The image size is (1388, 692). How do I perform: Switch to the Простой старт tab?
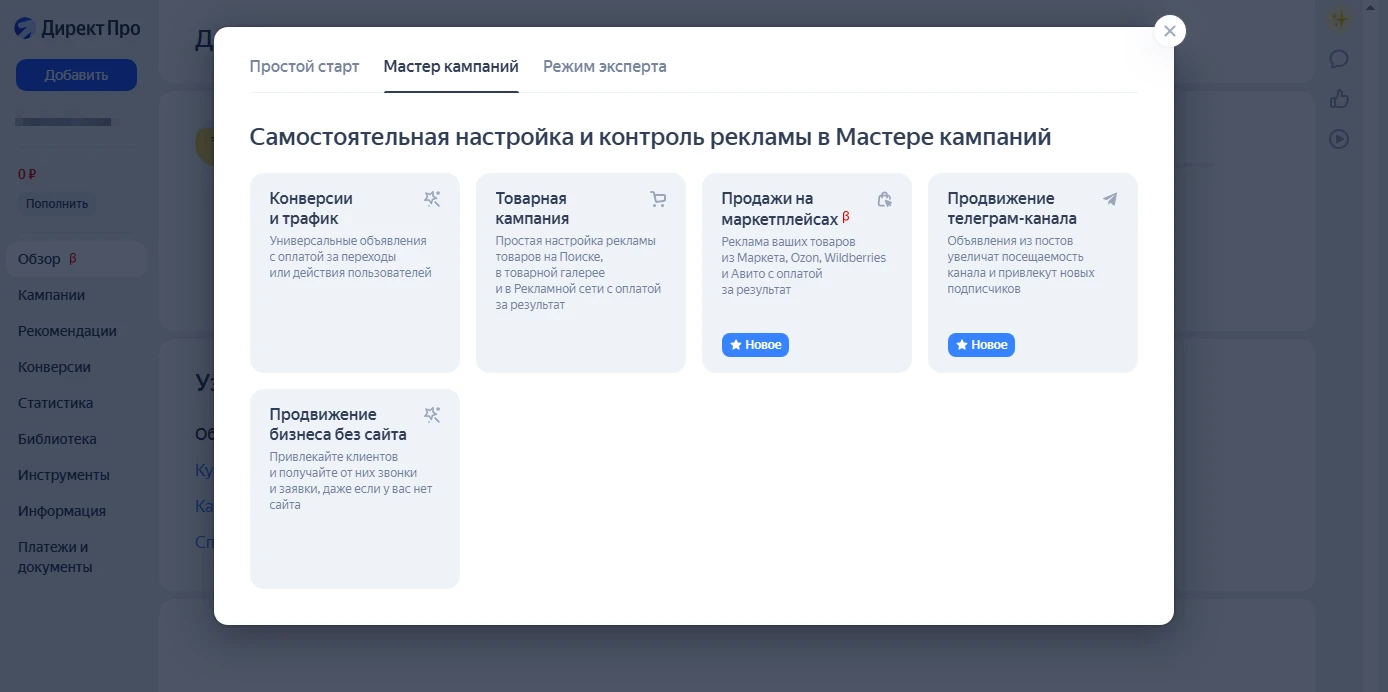(x=304, y=67)
